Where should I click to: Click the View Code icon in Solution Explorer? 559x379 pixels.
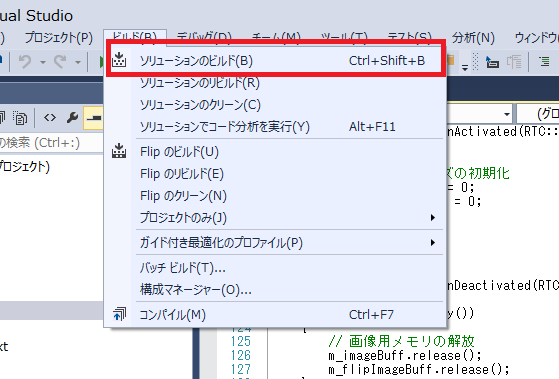tap(50, 118)
